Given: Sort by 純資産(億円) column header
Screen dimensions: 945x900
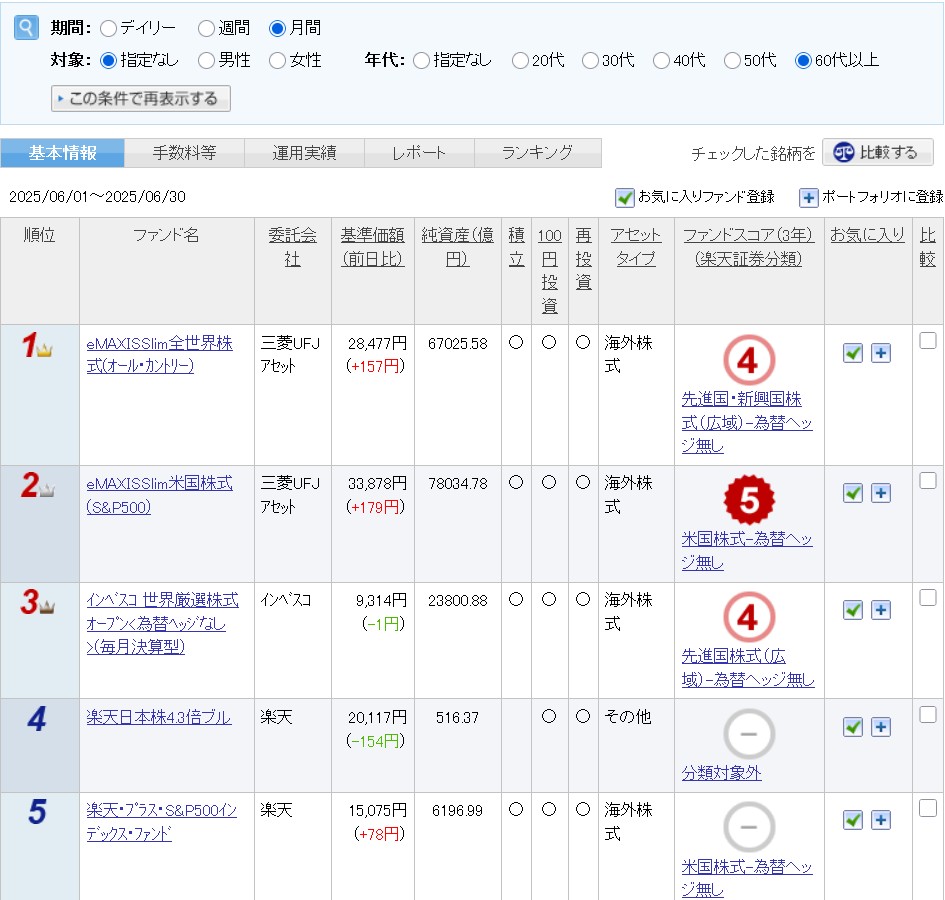Looking at the screenshot, I should tap(457, 247).
